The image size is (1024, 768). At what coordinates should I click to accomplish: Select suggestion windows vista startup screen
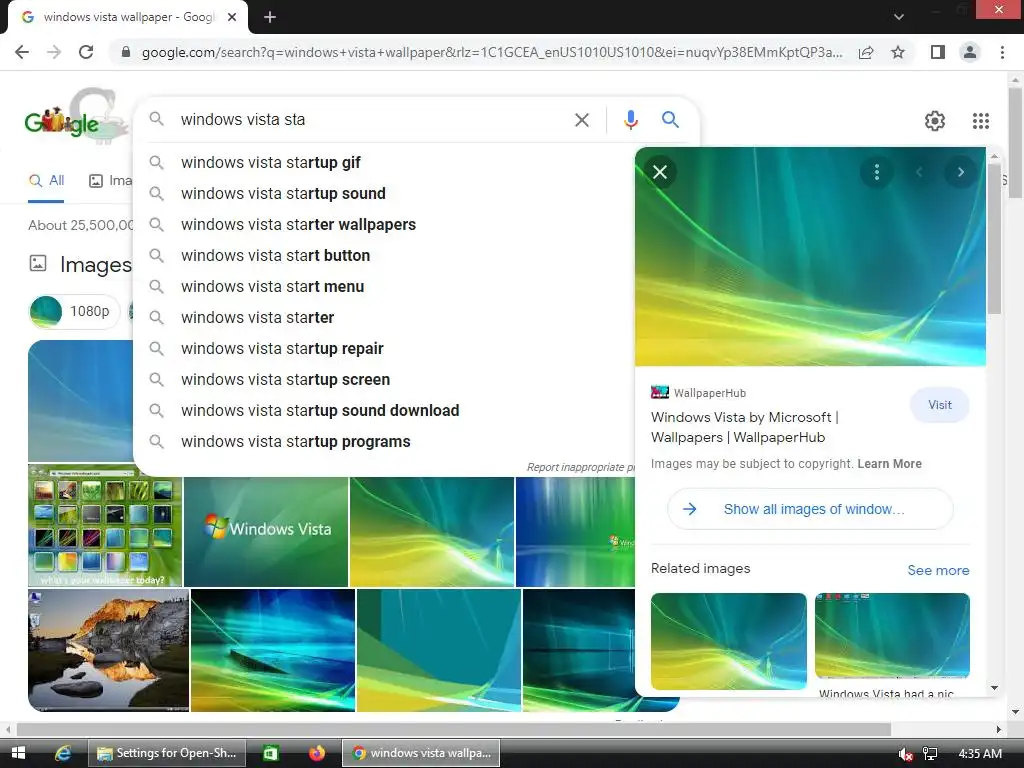point(383,379)
